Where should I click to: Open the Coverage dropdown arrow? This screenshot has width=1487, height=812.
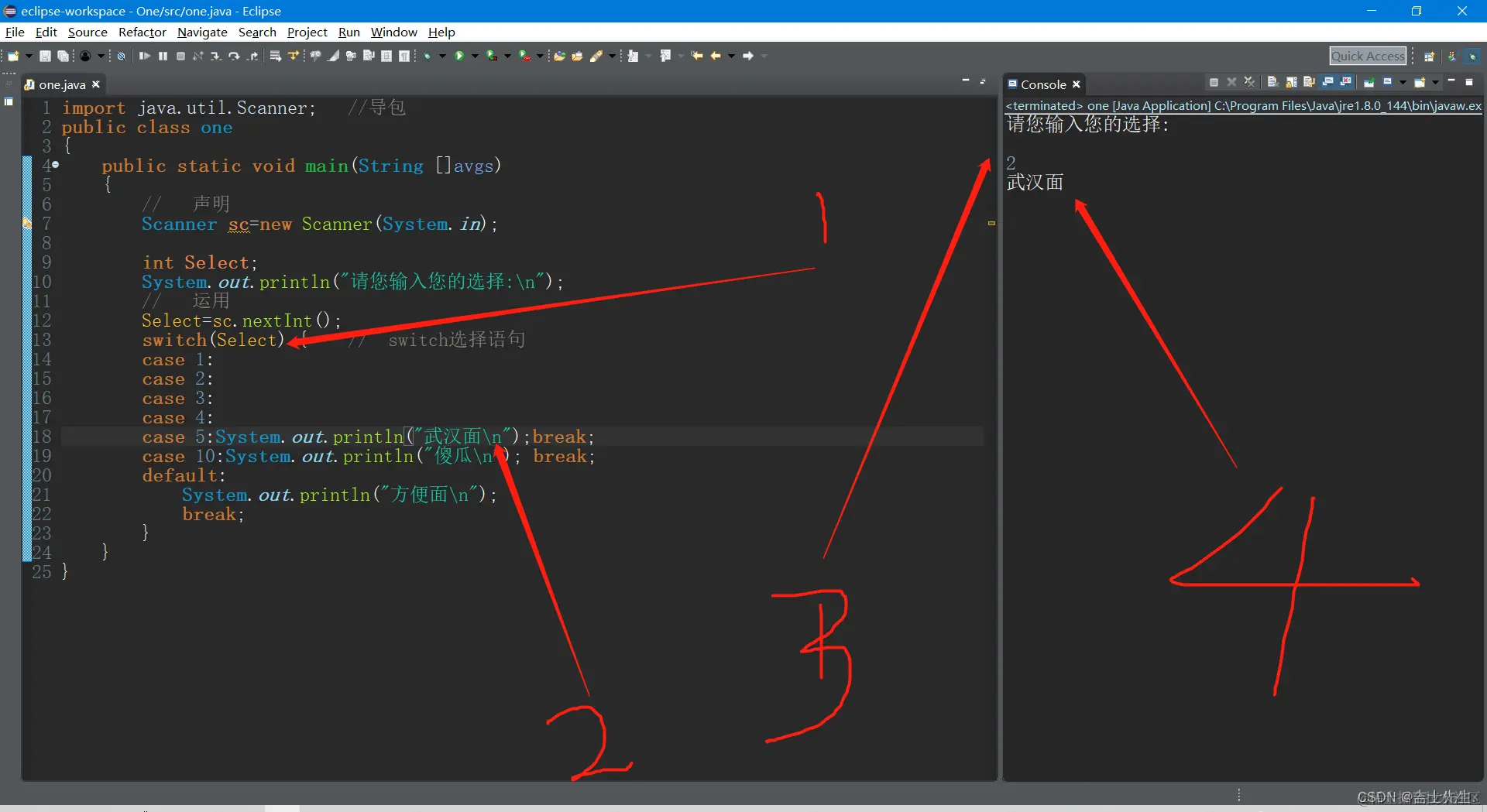click(507, 56)
